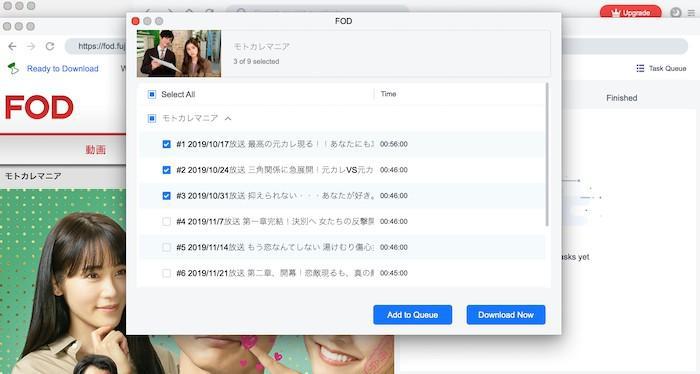Click the モトカレマニア heading on the web page
Viewport: 700px width, 374px height.
point(33,176)
